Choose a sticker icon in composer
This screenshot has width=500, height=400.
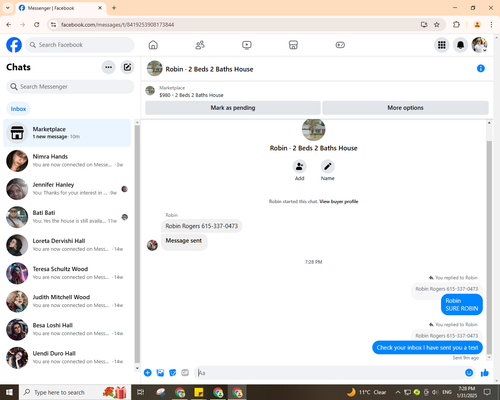point(173,373)
